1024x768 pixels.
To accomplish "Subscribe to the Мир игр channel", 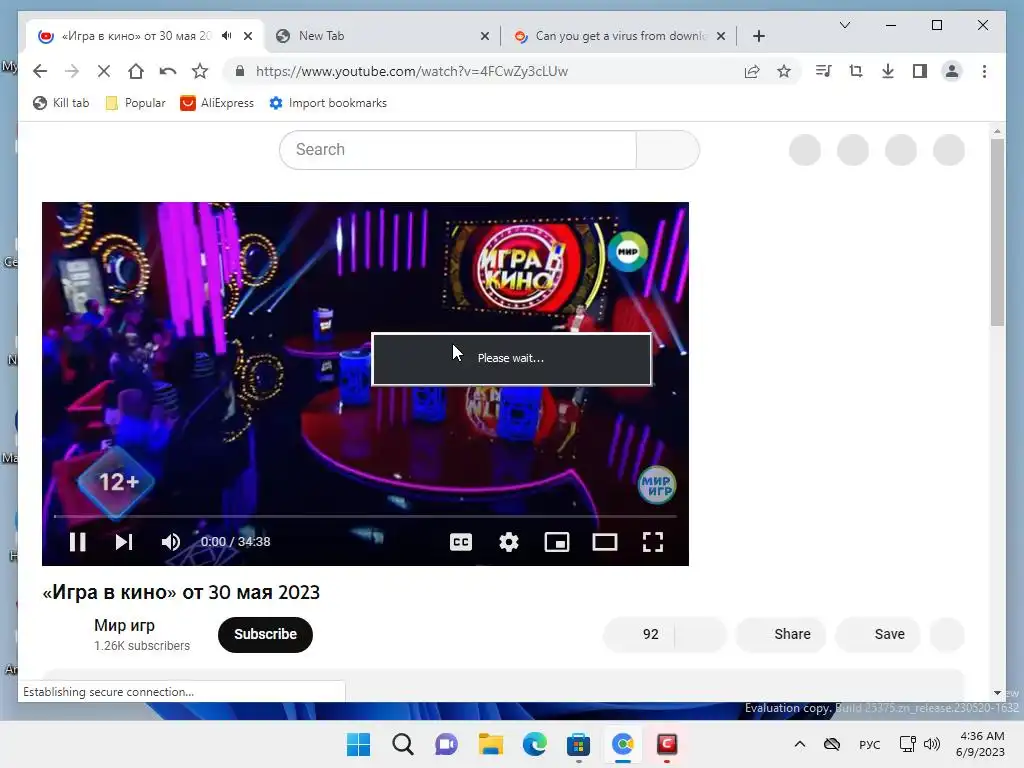I will point(265,635).
